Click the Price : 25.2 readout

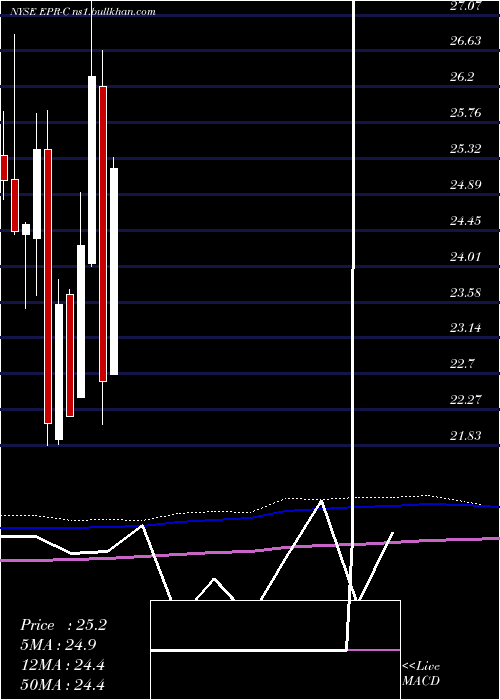pos(63,625)
